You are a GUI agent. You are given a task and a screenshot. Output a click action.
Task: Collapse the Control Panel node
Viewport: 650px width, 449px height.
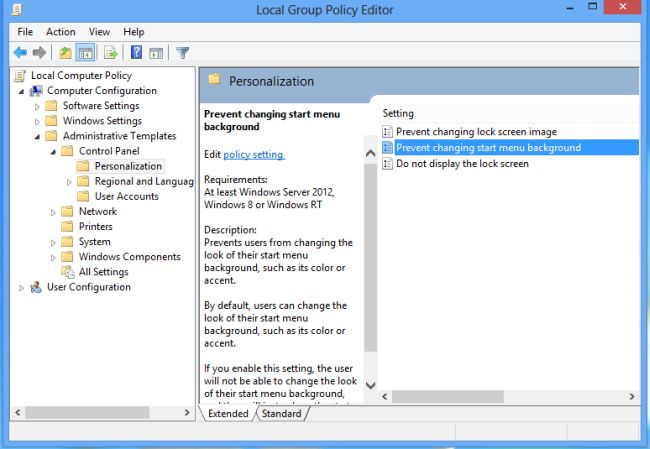53,152
